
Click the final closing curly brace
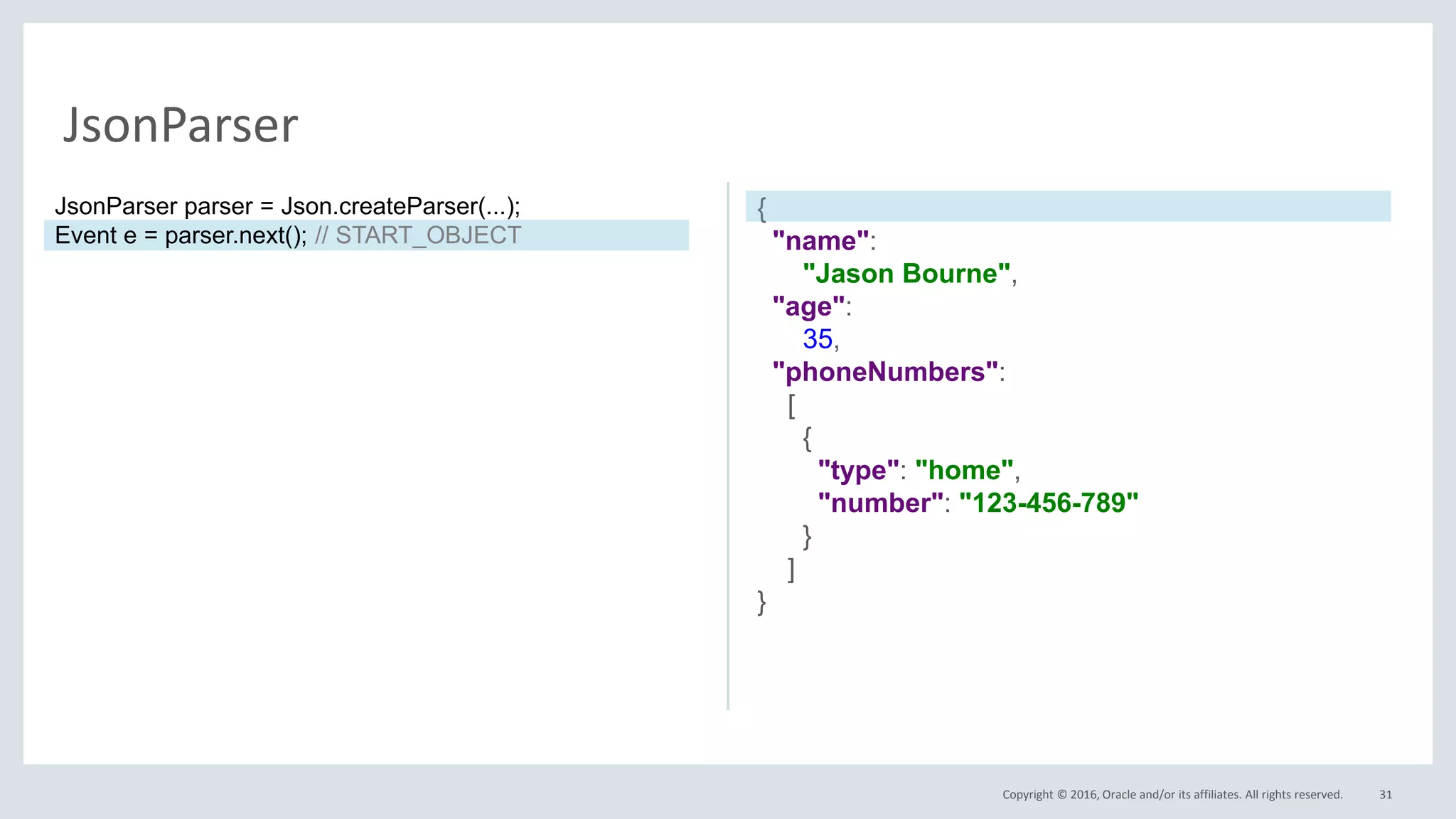click(x=761, y=602)
